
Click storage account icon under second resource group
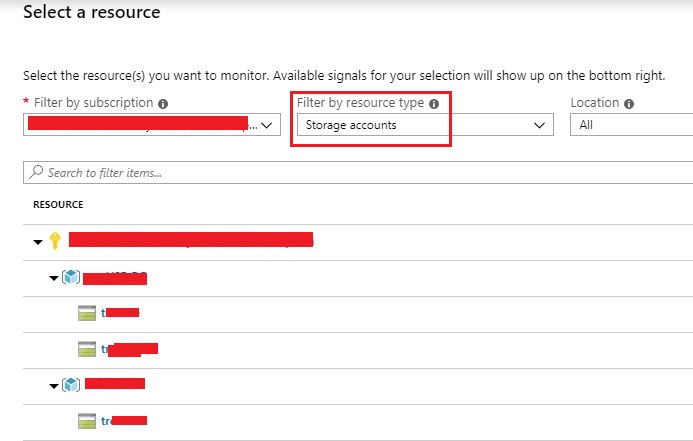click(87, 421)
